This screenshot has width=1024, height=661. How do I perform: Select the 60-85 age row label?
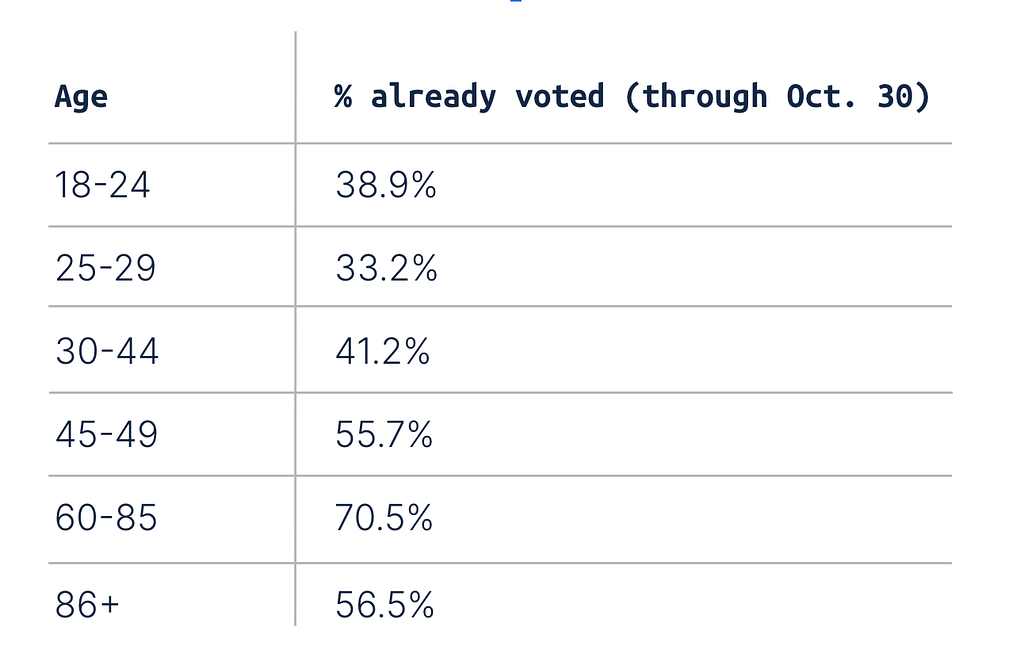click(106, 517)
